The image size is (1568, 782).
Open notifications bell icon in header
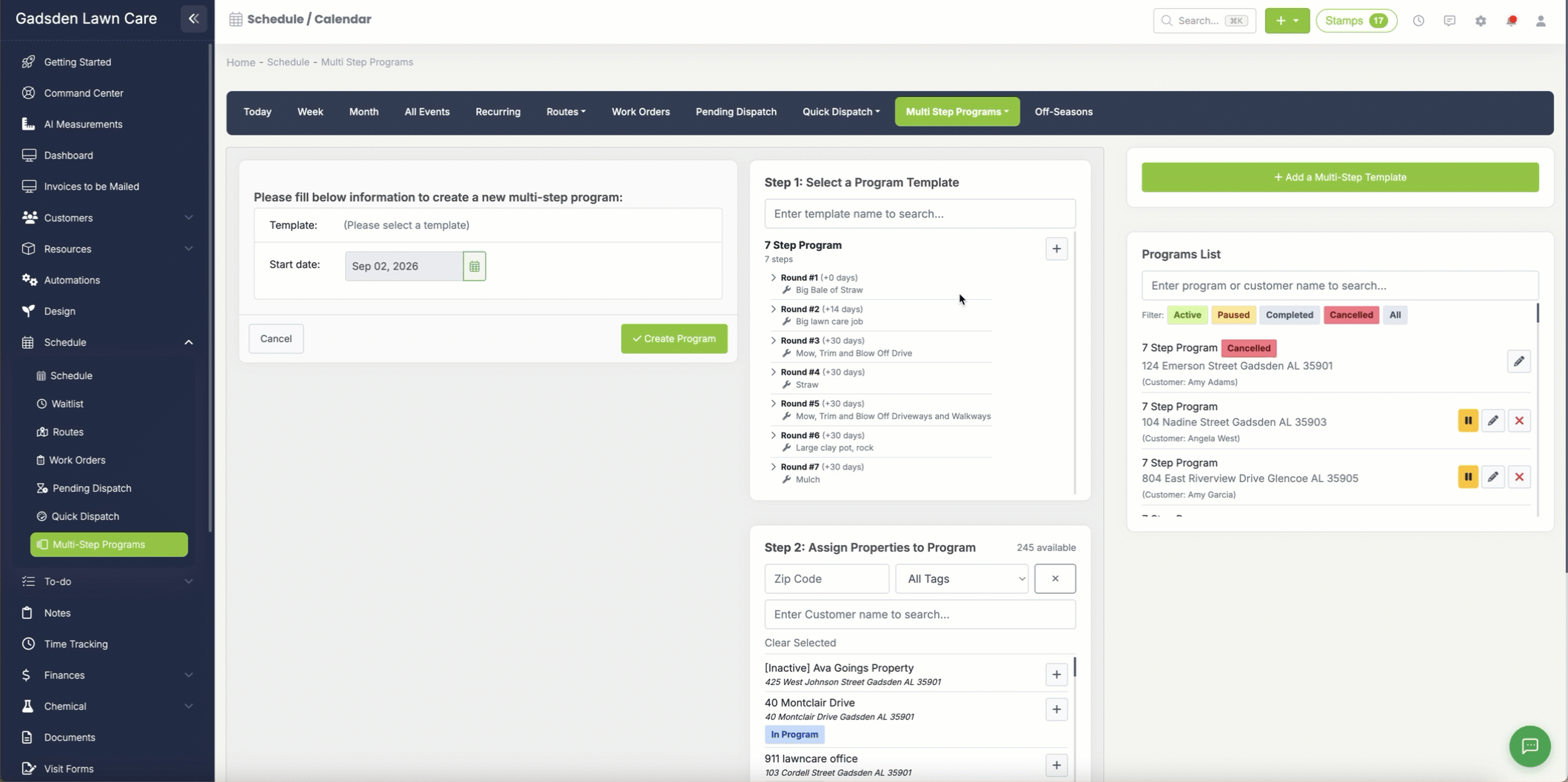pos(1512,21)
